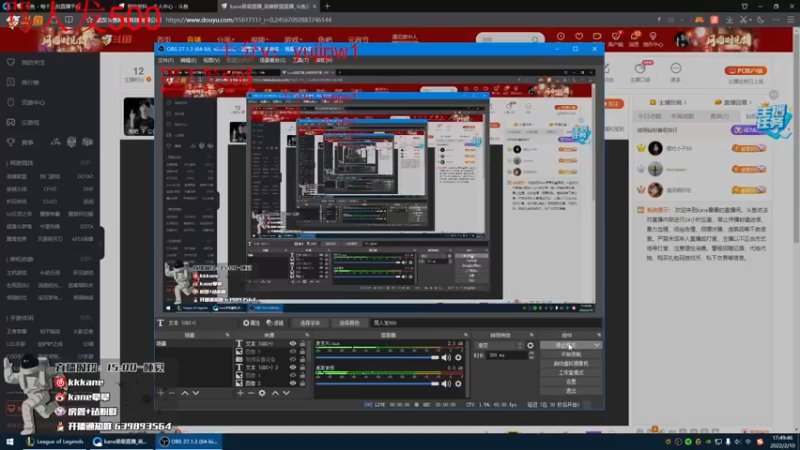Click Start Virtual Camera button

tap(571, 363)
